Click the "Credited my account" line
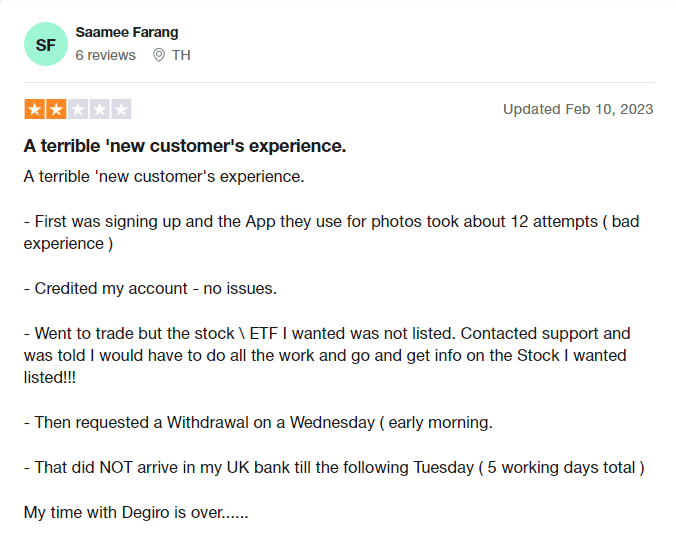This screenshot has width=676, height=539. coord(150,288)
